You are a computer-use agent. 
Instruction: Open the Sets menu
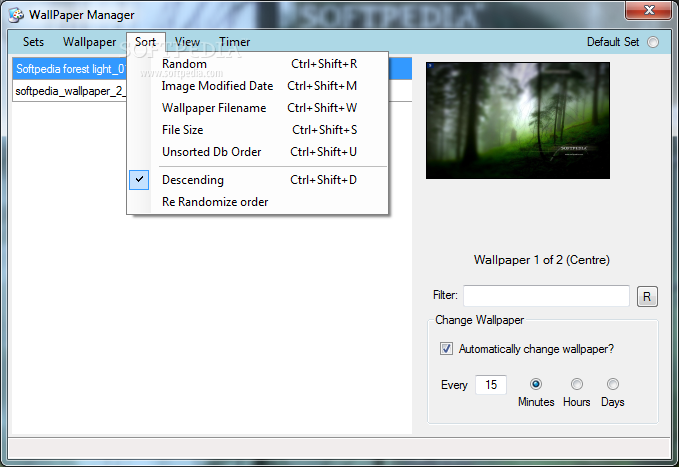[33, 42]
